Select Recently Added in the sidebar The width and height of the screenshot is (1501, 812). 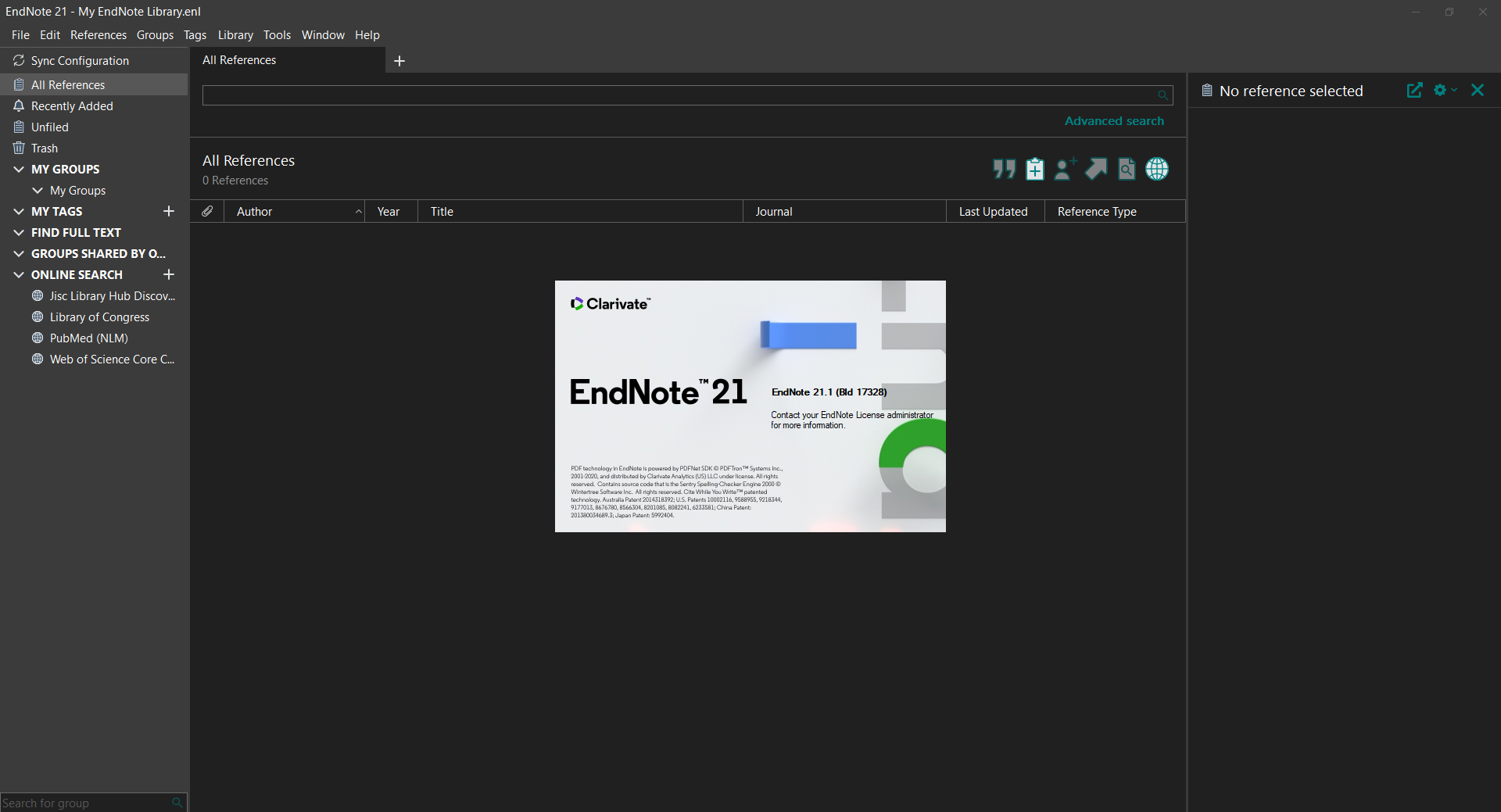point(94,106)
